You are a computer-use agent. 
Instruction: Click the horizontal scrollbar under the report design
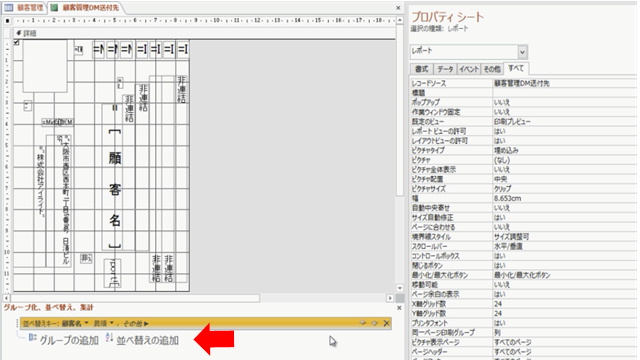(135, 298)
